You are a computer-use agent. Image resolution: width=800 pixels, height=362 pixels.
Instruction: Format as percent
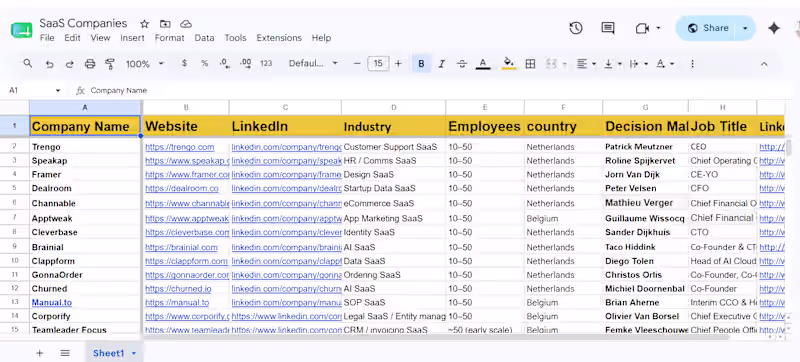205,64
